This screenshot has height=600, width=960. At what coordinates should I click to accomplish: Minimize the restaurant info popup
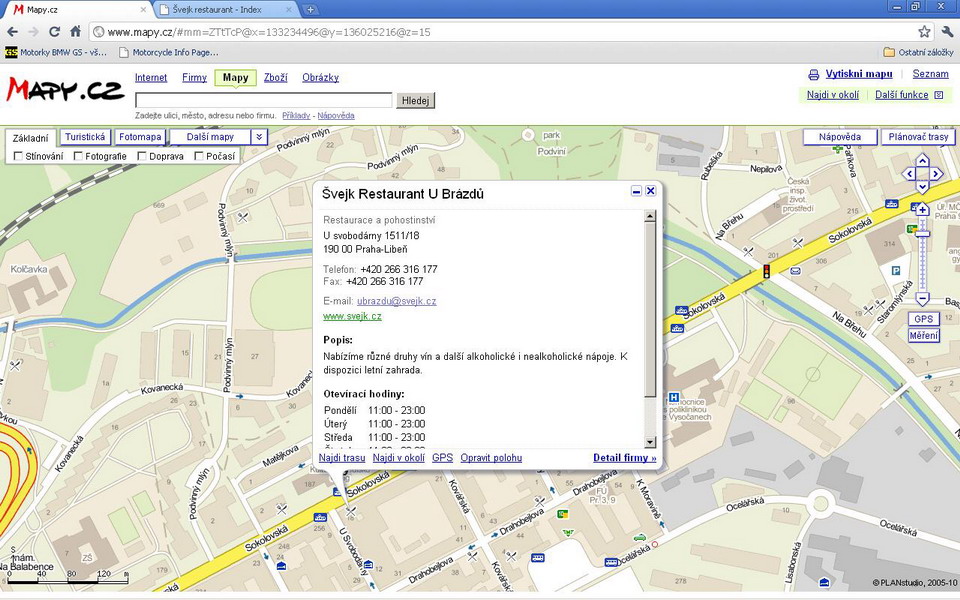(x=636, y=191)
